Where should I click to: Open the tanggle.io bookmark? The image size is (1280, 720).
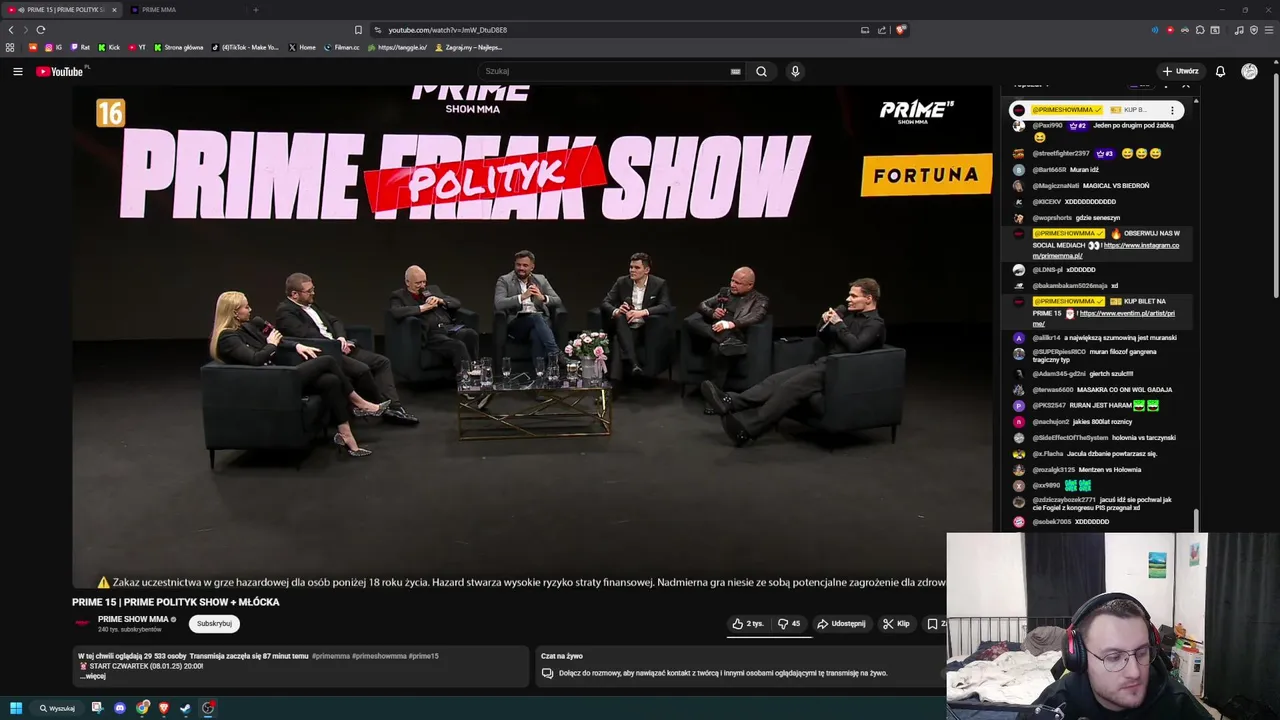[398, 47]
